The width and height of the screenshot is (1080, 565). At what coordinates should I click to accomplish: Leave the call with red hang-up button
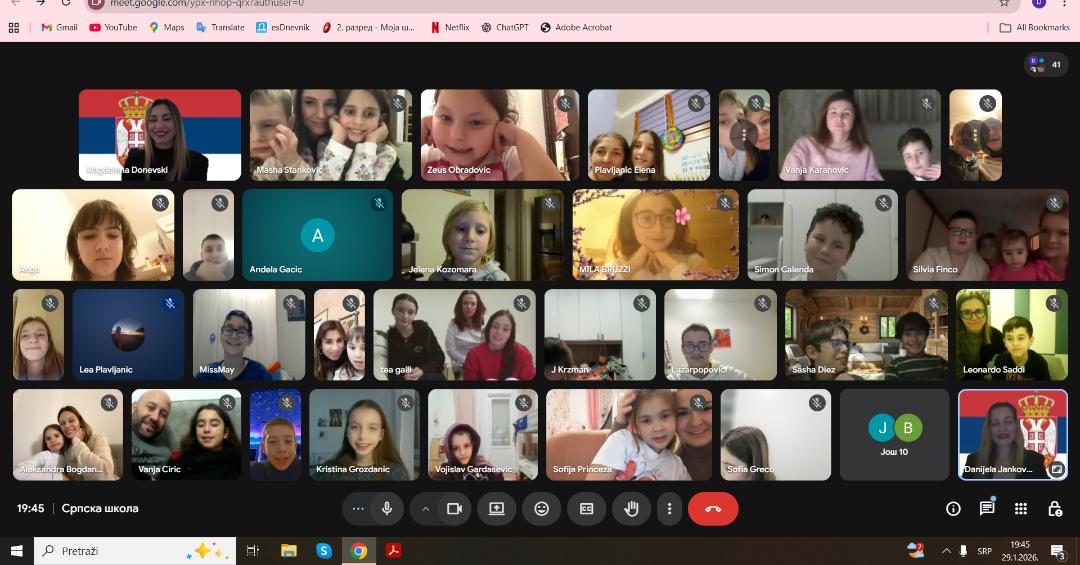pyautogui.click(x=713, y=509)
